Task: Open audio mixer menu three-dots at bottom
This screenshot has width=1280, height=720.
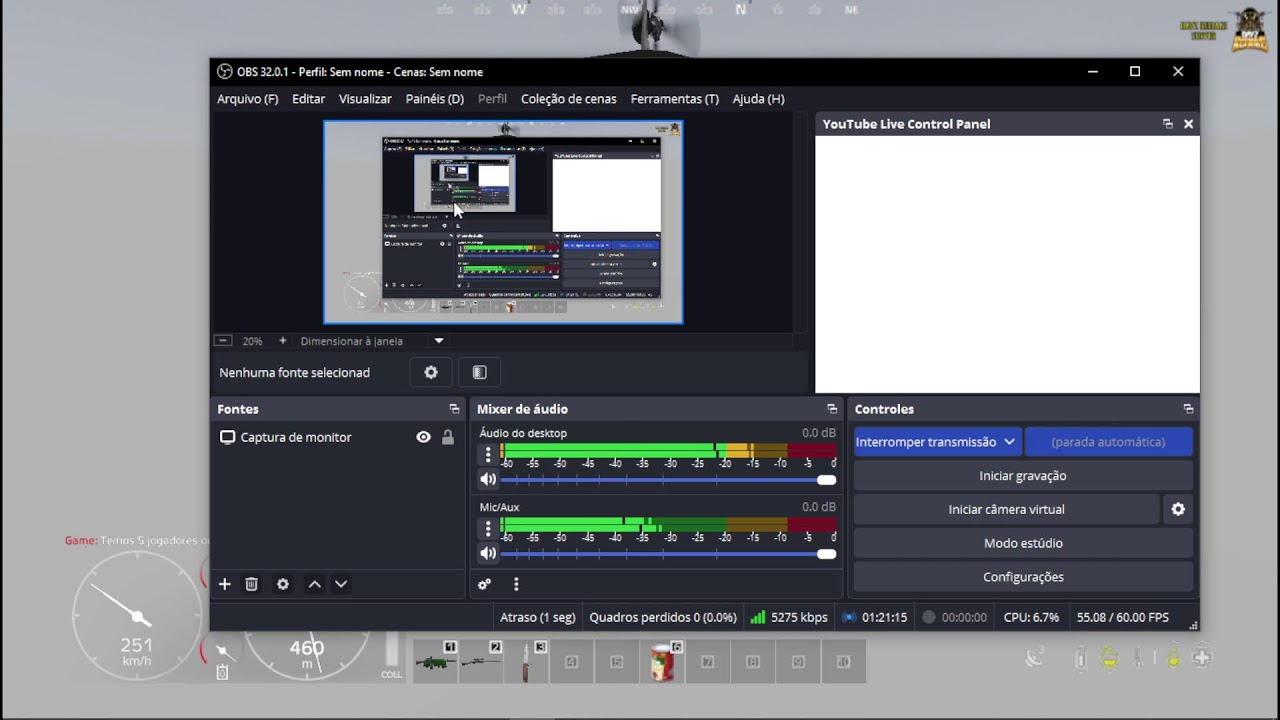Action: point(516,584)
